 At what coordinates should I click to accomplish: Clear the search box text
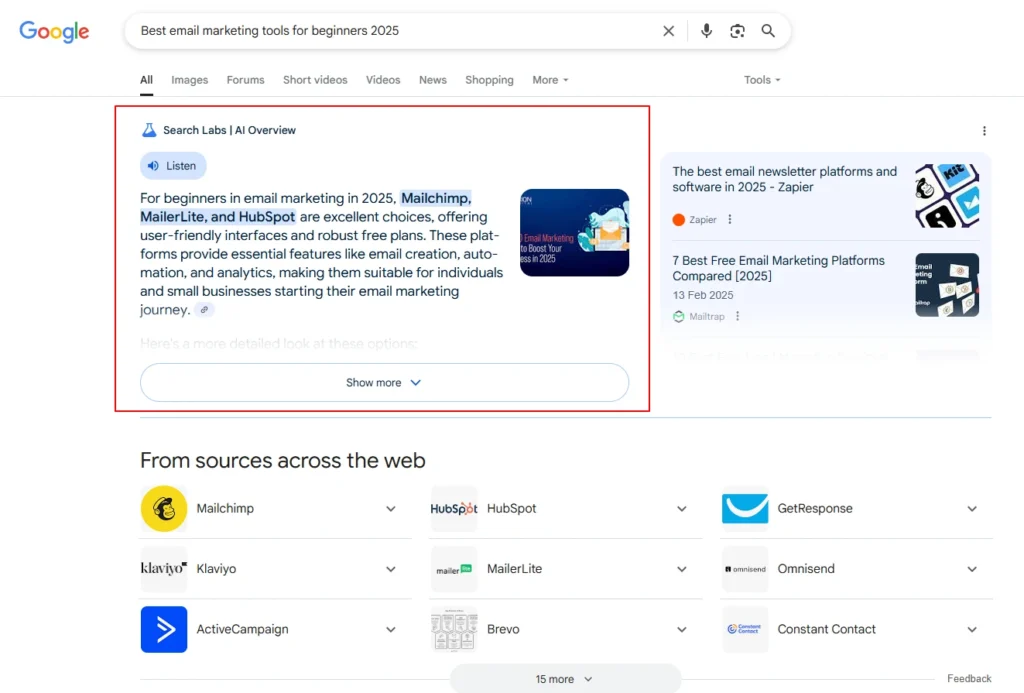(x=669, y=31)
